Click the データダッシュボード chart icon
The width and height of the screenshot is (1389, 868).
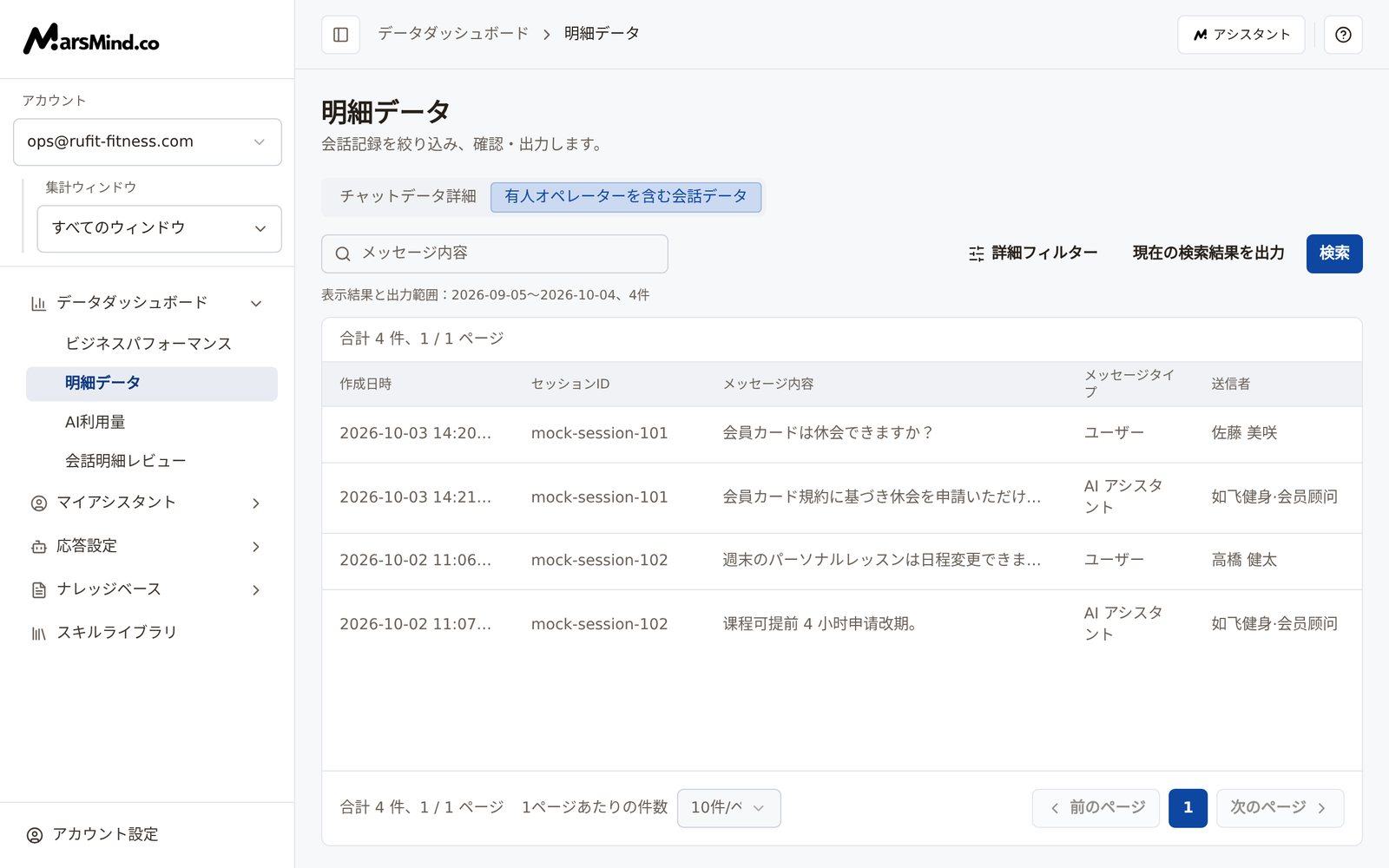[38, 304]
